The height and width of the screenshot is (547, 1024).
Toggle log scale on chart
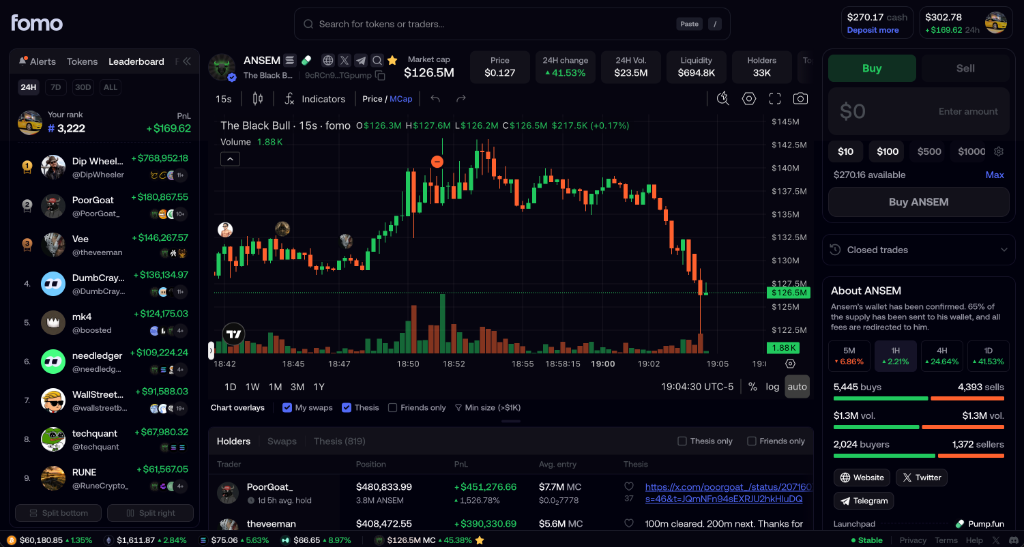coord(773,386)
